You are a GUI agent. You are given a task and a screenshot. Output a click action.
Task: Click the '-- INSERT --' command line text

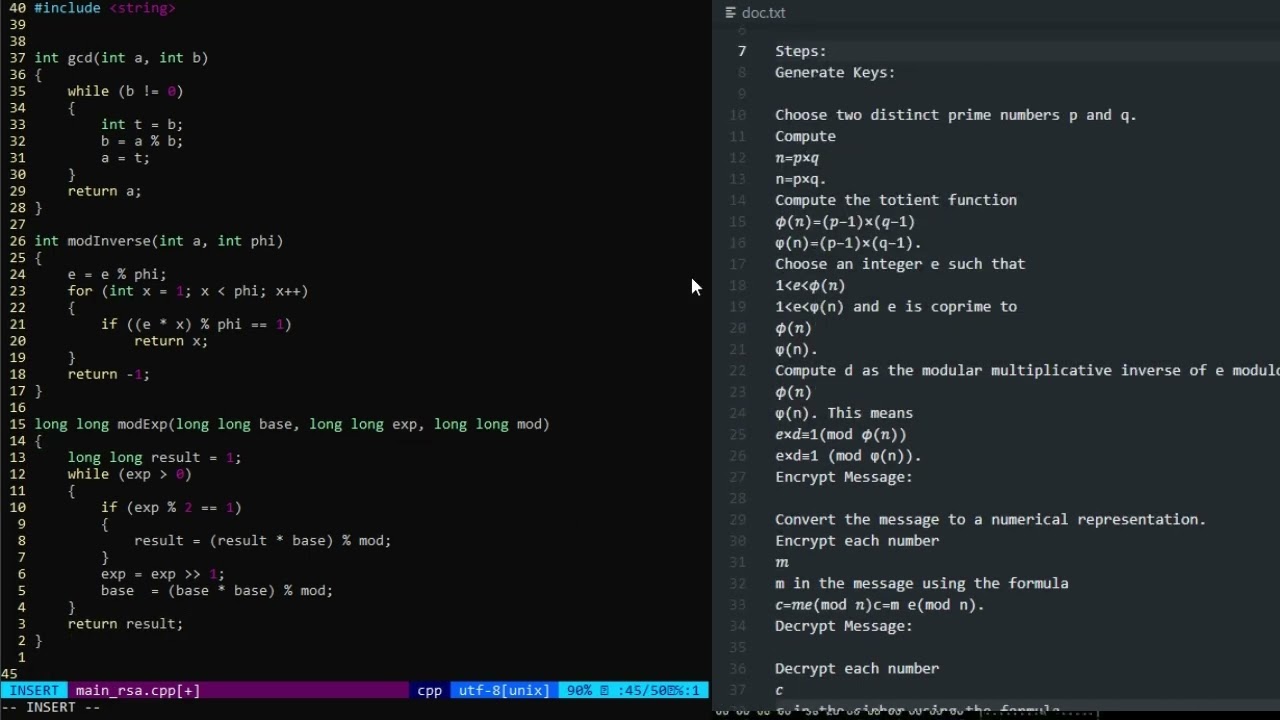point(51,707)
